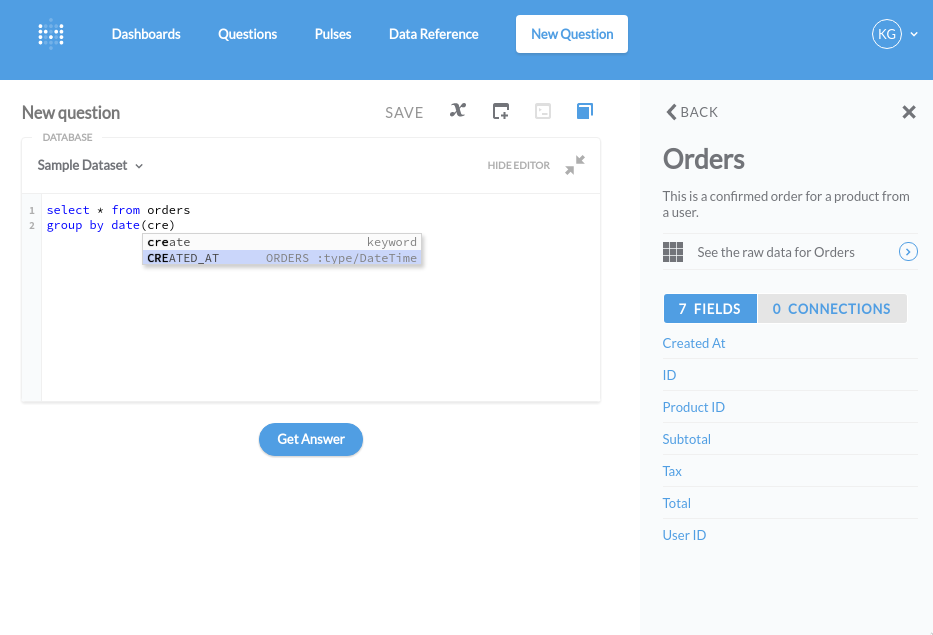Open the Subtotal field
933x635 pixels.
687,439
